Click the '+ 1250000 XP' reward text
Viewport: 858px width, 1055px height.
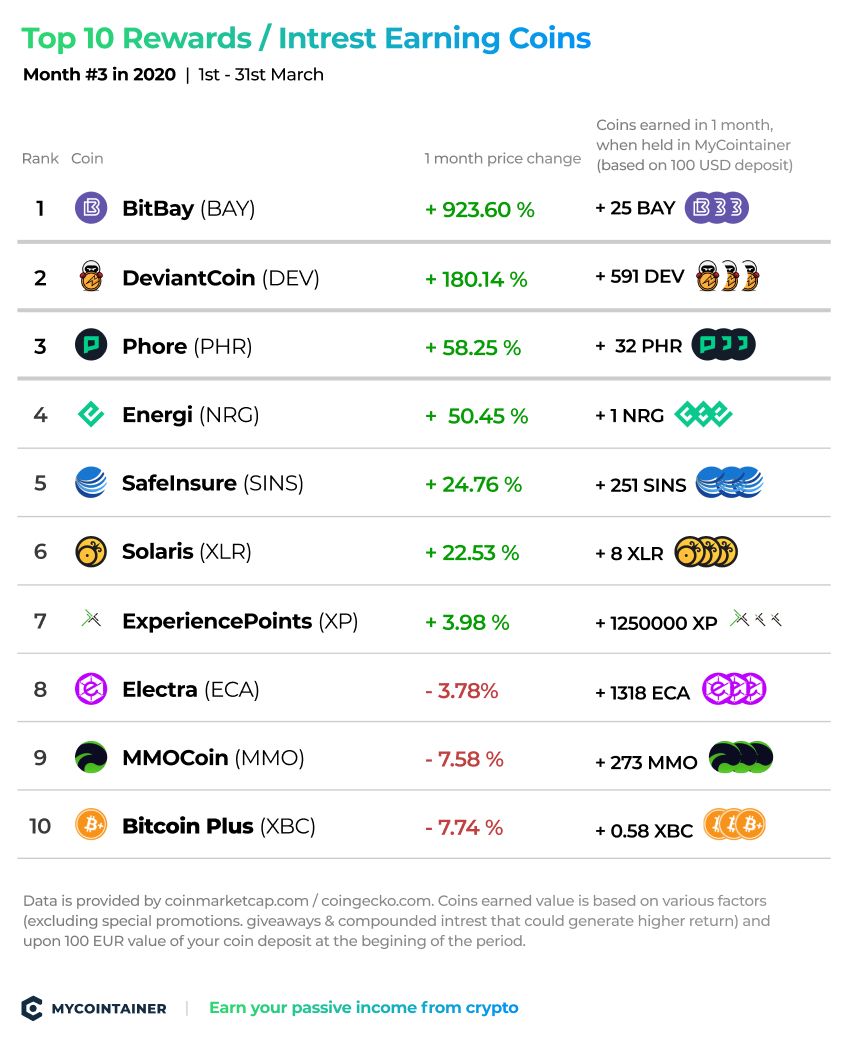[656, 623]
